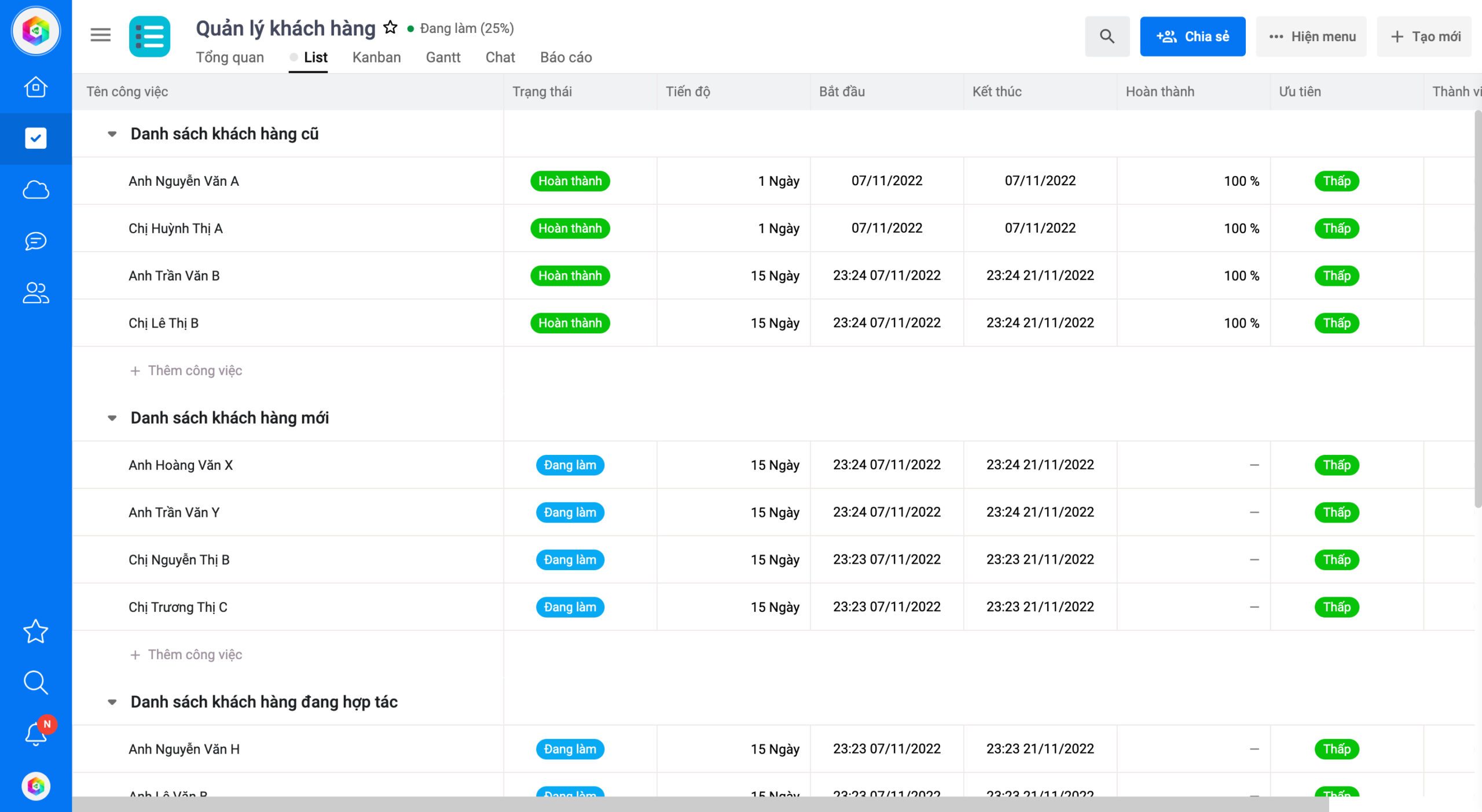Open task Anh Trần Văn B
Viewport: 1482px width, 812px height.
click(x=174, y=276)
